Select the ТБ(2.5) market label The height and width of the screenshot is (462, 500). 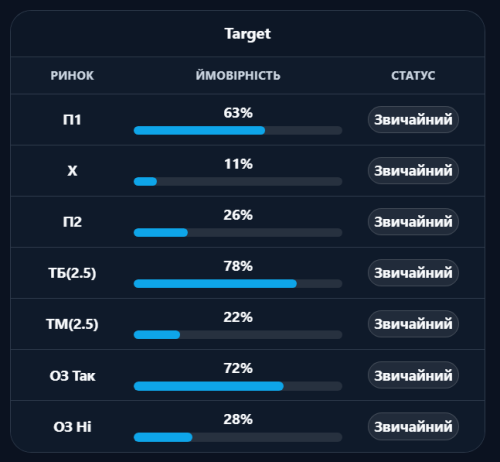click(x=72, y=273)
